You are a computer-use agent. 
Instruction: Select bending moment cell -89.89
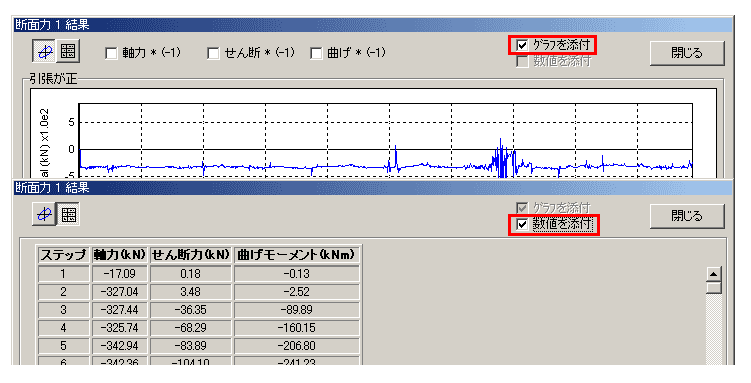point(296,310)
